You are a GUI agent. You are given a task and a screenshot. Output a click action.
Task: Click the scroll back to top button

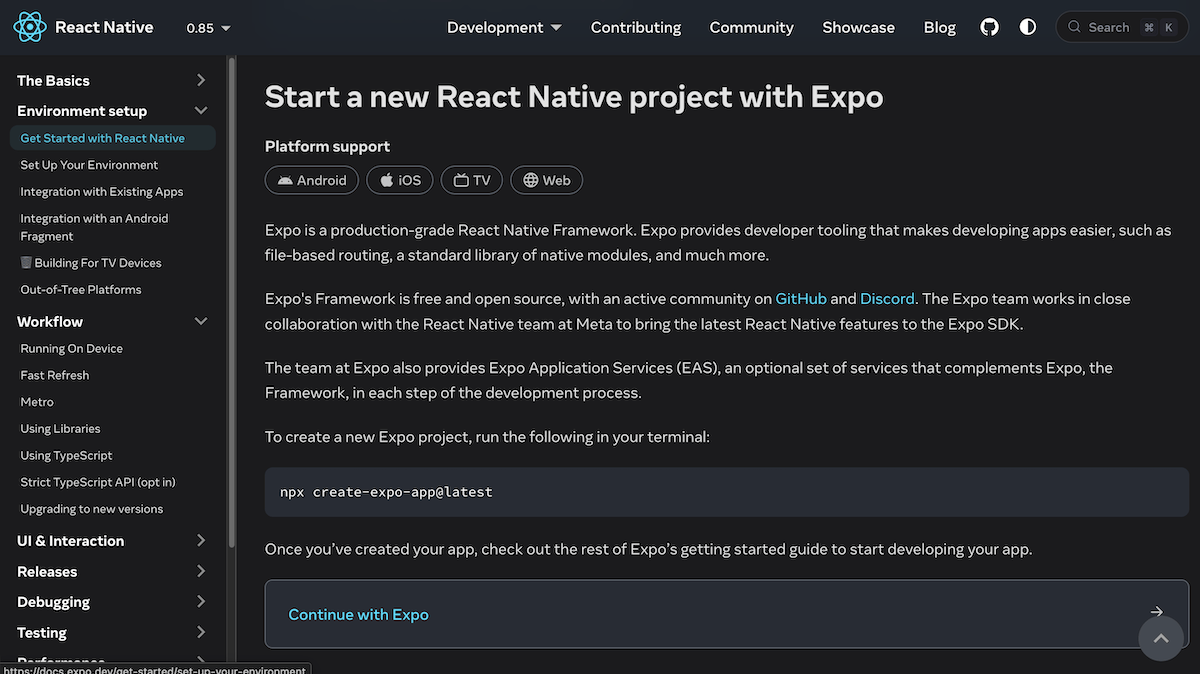1160,638
